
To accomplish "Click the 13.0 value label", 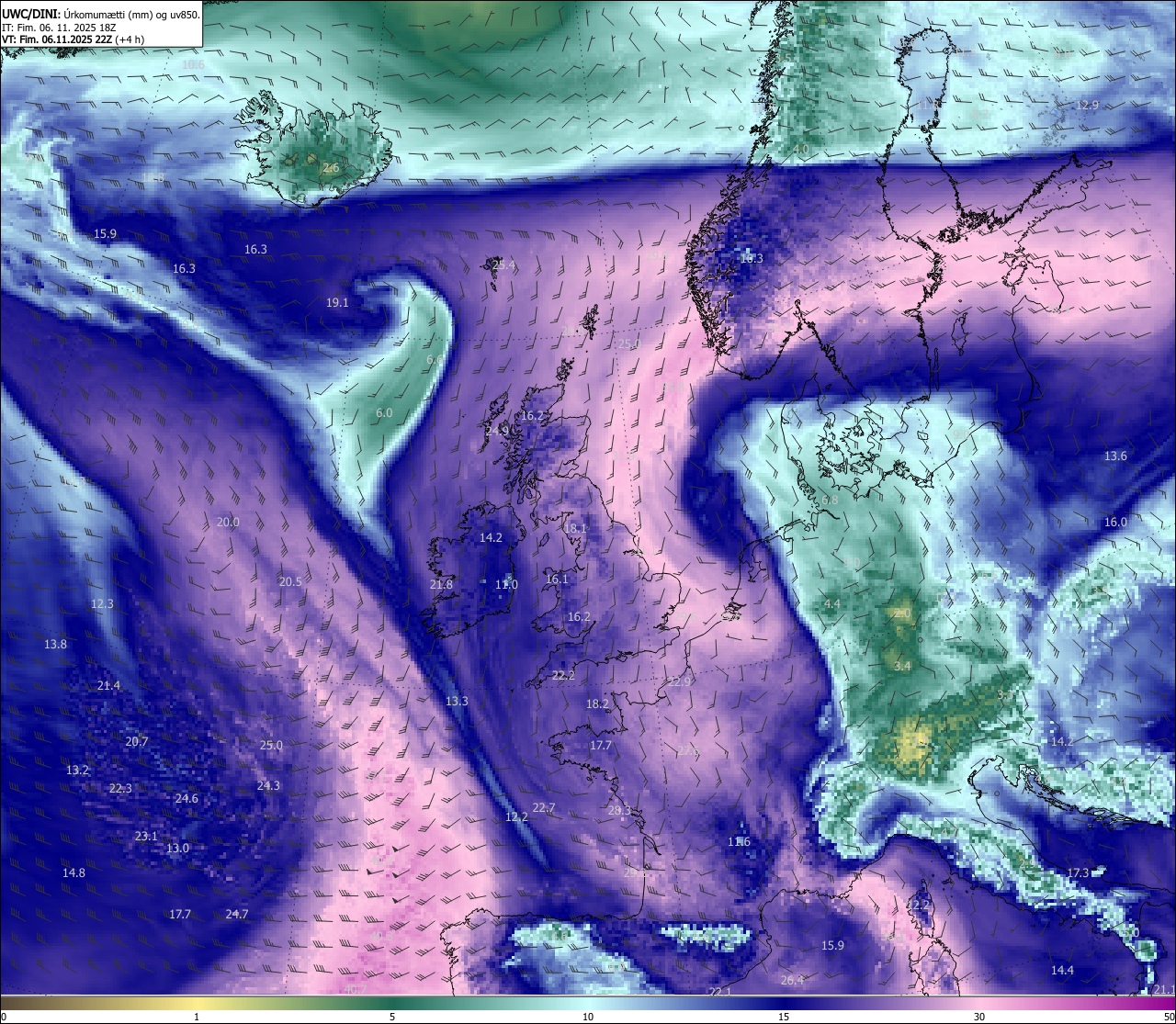I will click(x=177, y=848).
